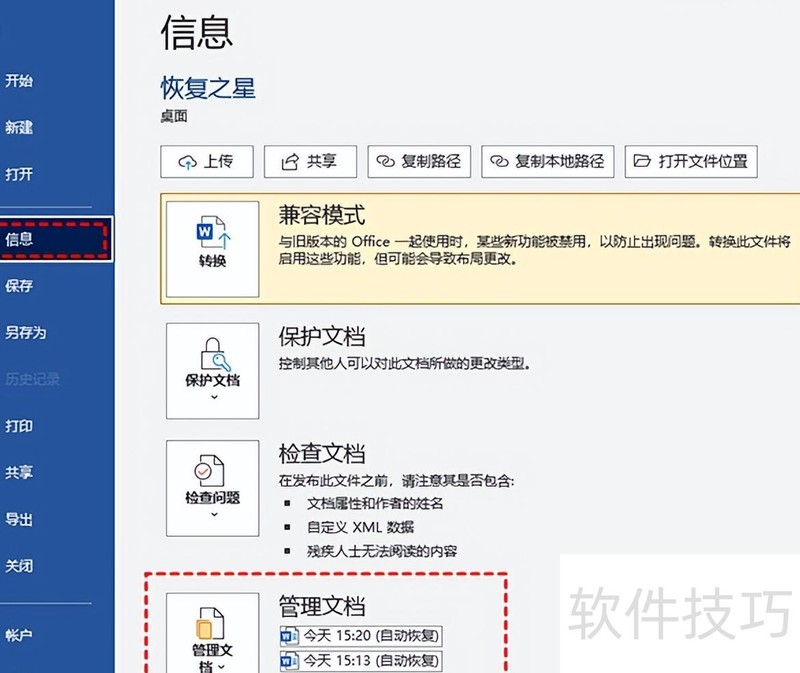This screenshot has width=800, height=673.
Task: Expand the 管理文档 dropdown arrow
Action: pos(222,666)
